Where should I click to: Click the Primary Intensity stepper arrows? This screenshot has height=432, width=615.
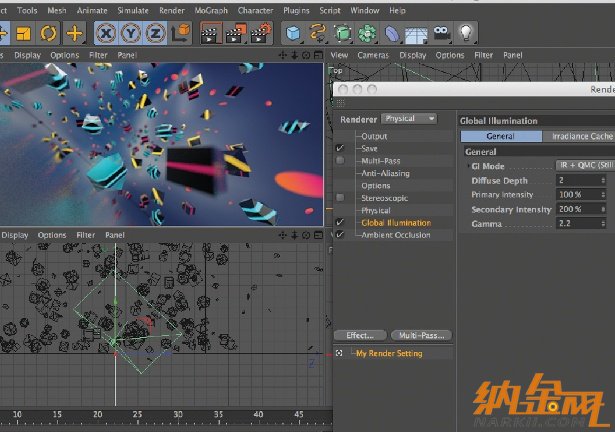(603, 195)
